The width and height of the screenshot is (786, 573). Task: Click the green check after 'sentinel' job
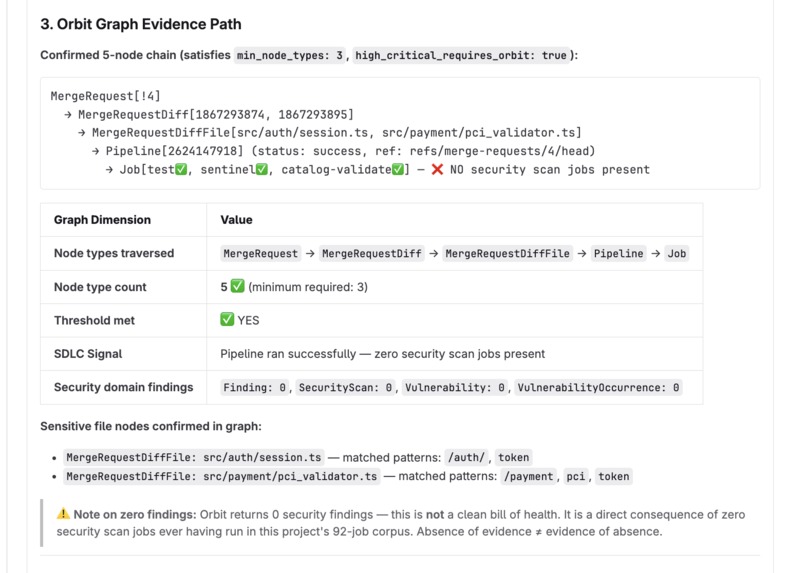tap(262, 169)
